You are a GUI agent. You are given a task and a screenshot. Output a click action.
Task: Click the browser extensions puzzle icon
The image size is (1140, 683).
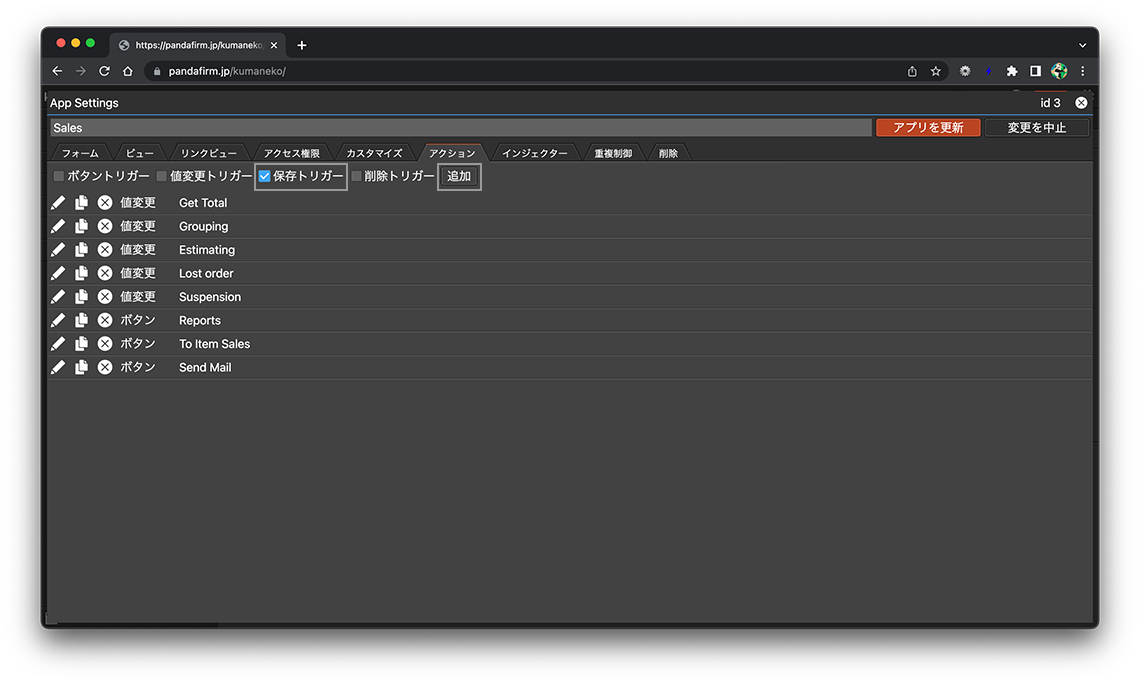coord(1012,71)
